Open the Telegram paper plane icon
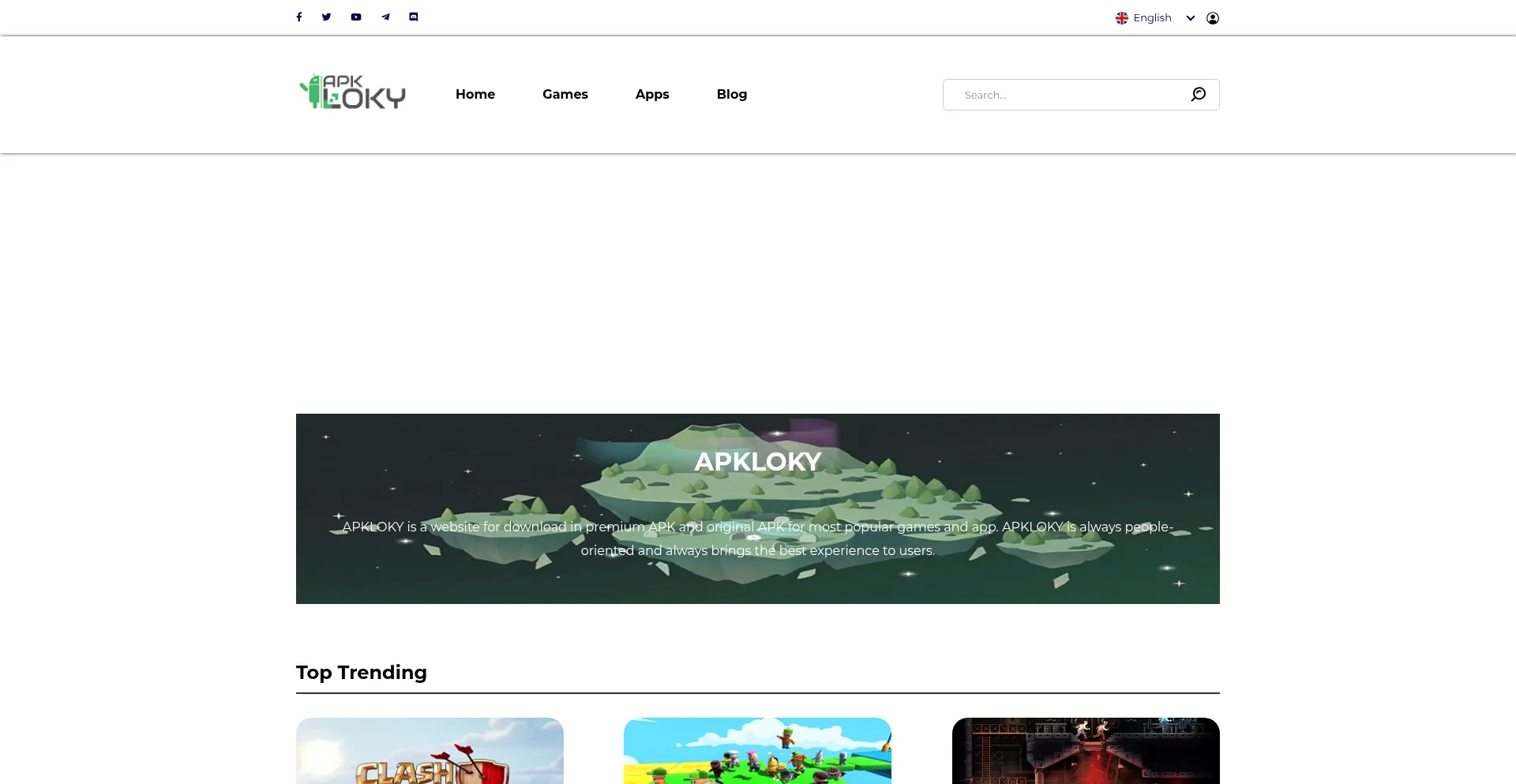This screenshot has height=784, width=1516. [385, 17]
